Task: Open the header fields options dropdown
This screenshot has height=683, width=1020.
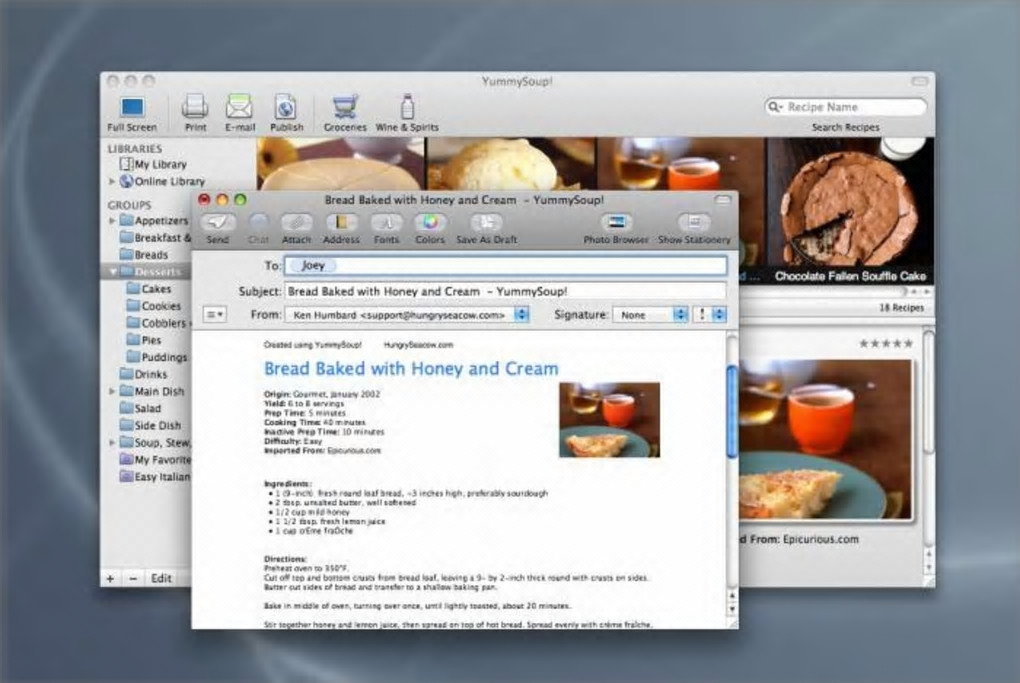Action: click(214, 315)
